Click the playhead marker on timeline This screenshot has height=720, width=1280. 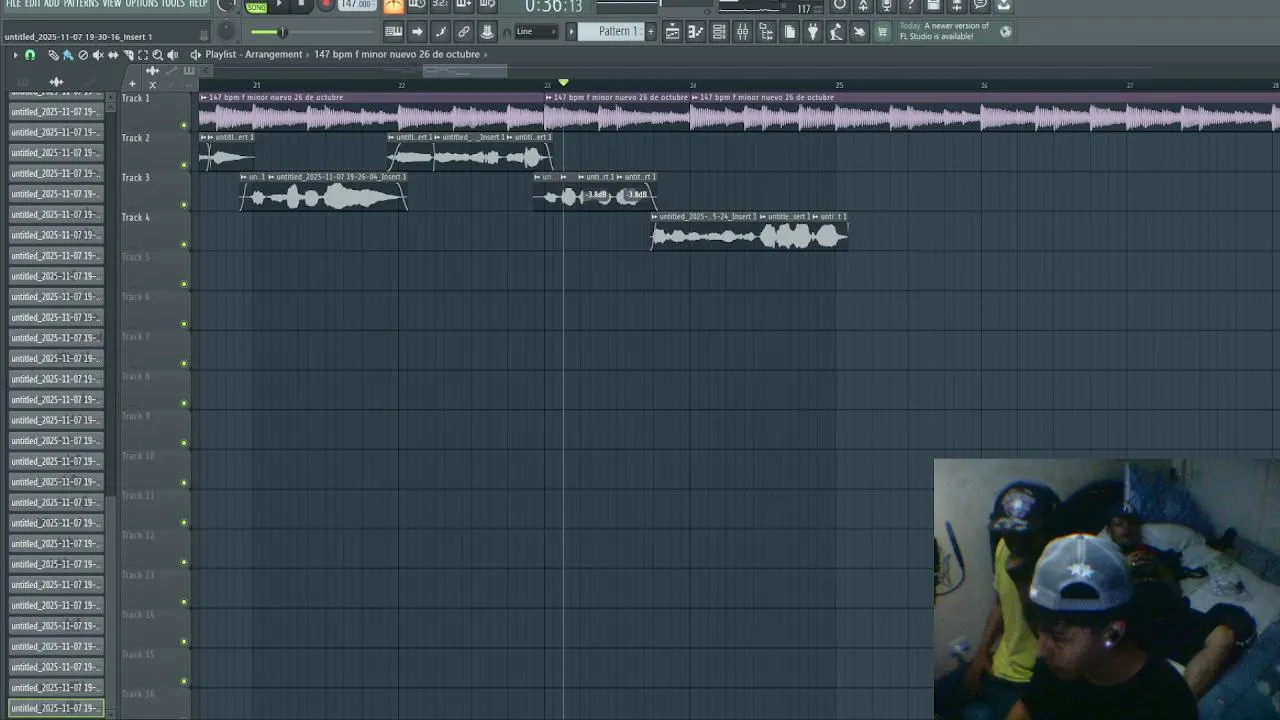(x=564, y=82)
